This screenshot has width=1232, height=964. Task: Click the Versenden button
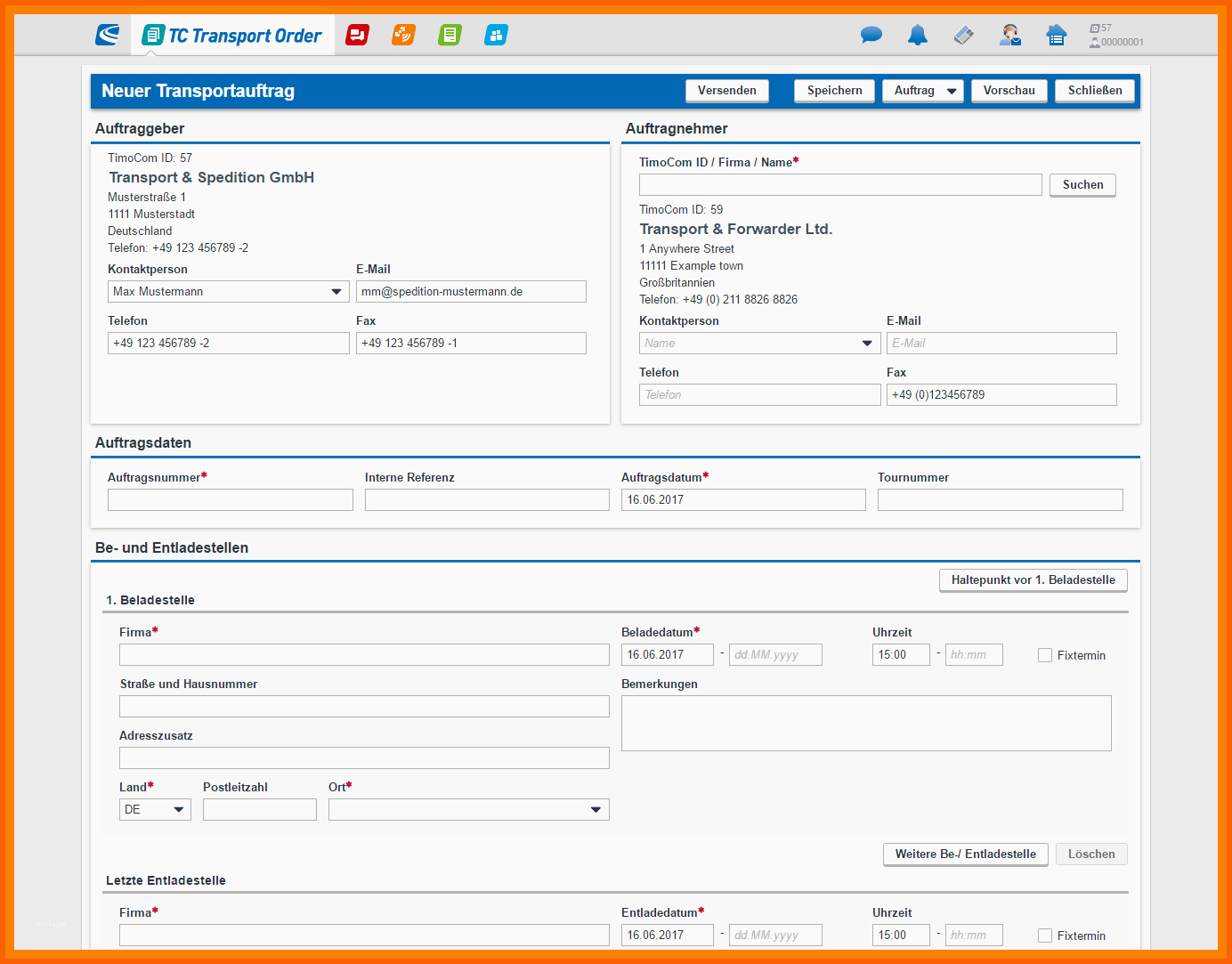point(726,91)
